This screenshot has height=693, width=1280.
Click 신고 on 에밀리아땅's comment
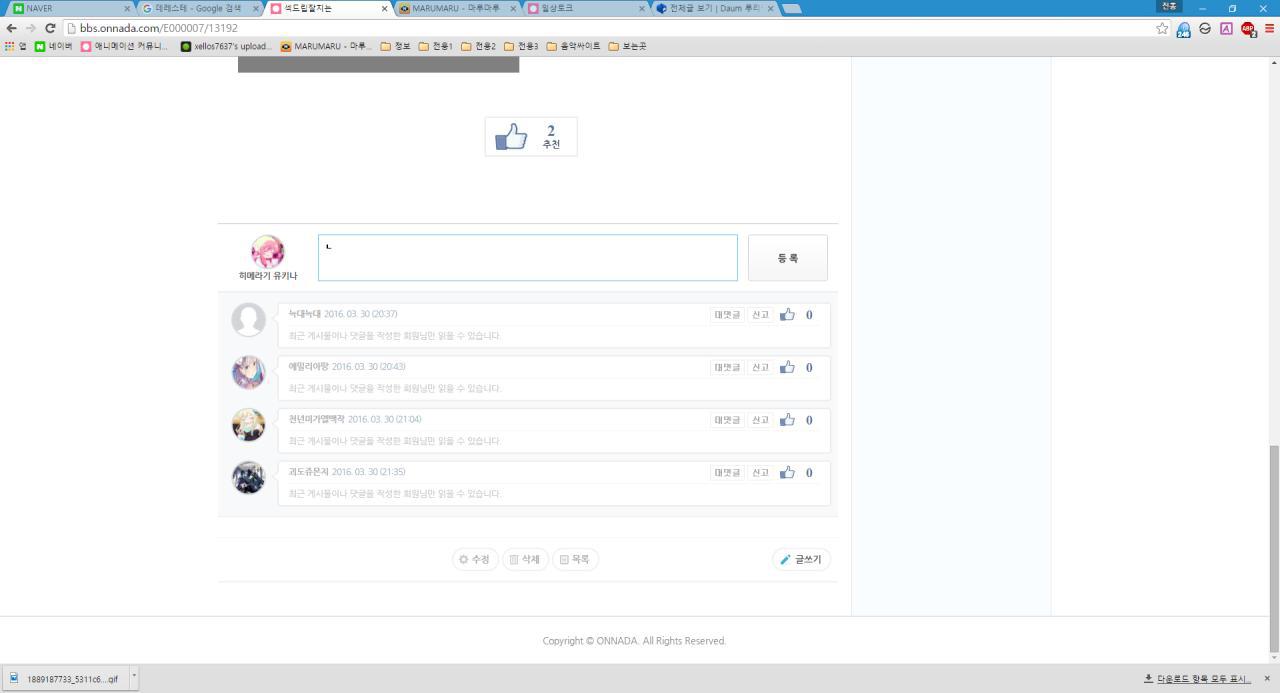coord(760,368)
